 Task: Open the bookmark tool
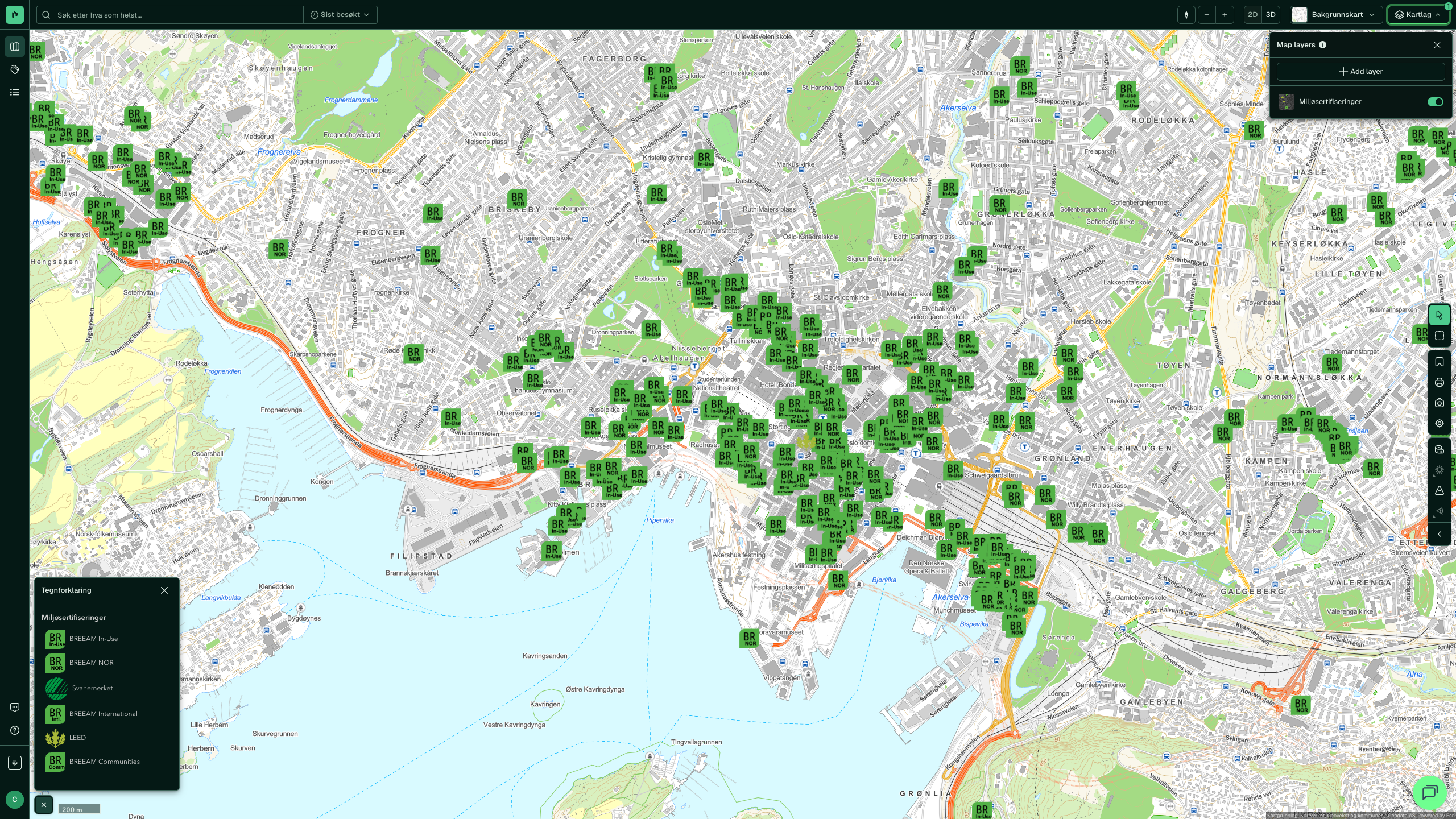(1439, 362)
